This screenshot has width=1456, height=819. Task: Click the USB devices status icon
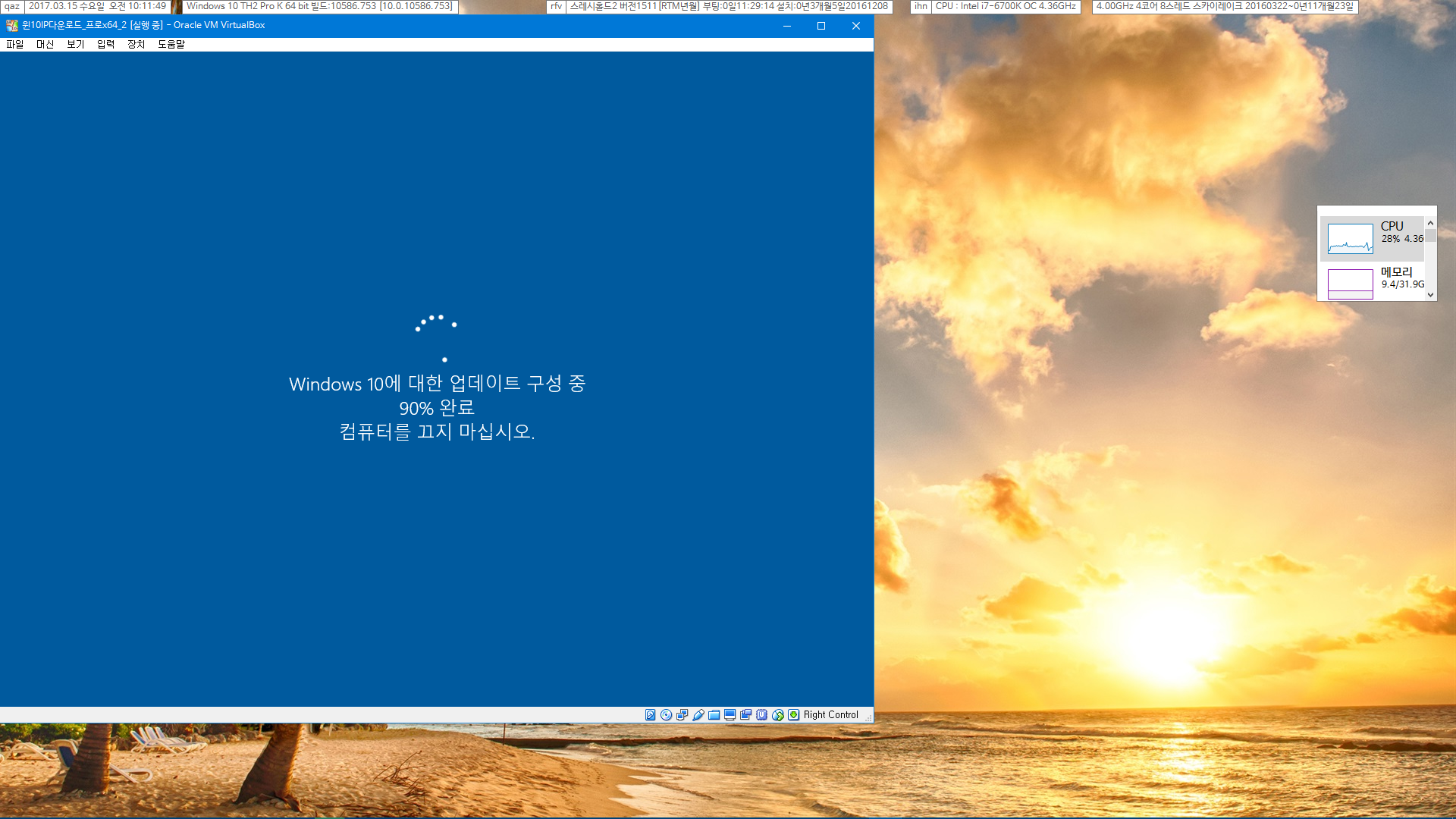tap(698, 715)
